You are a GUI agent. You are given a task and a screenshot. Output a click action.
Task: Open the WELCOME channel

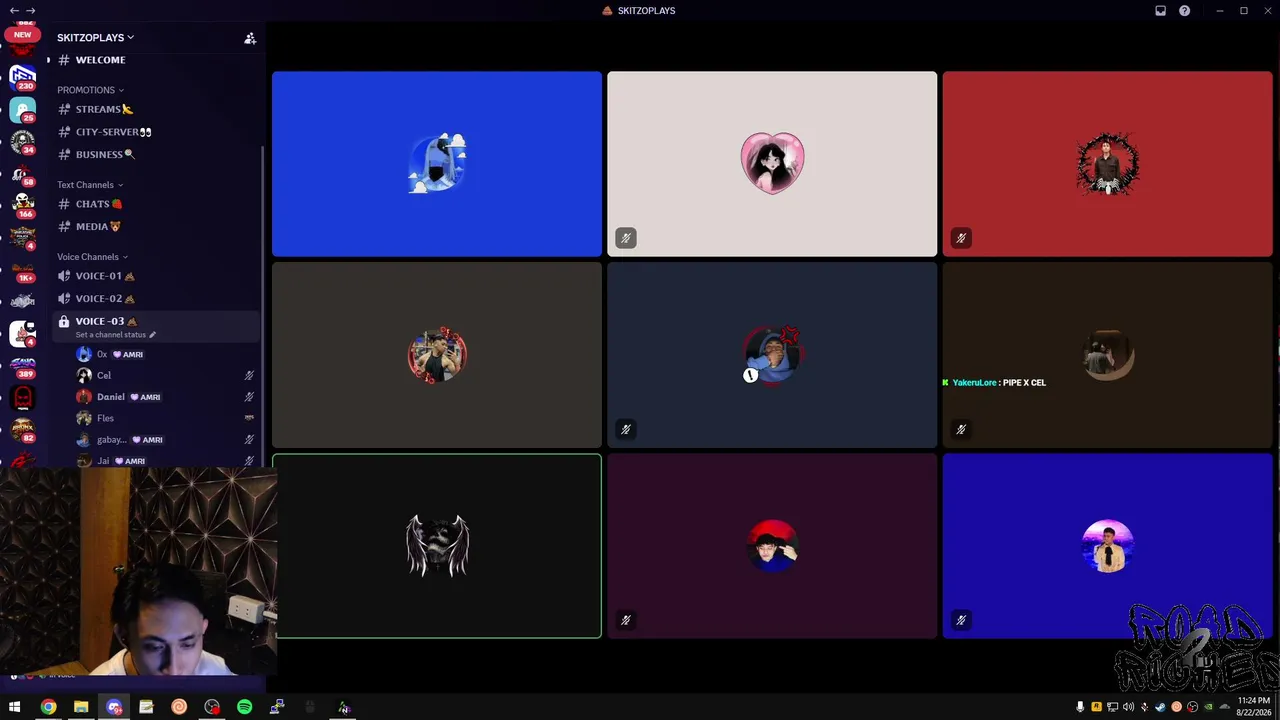click(156, 60)
